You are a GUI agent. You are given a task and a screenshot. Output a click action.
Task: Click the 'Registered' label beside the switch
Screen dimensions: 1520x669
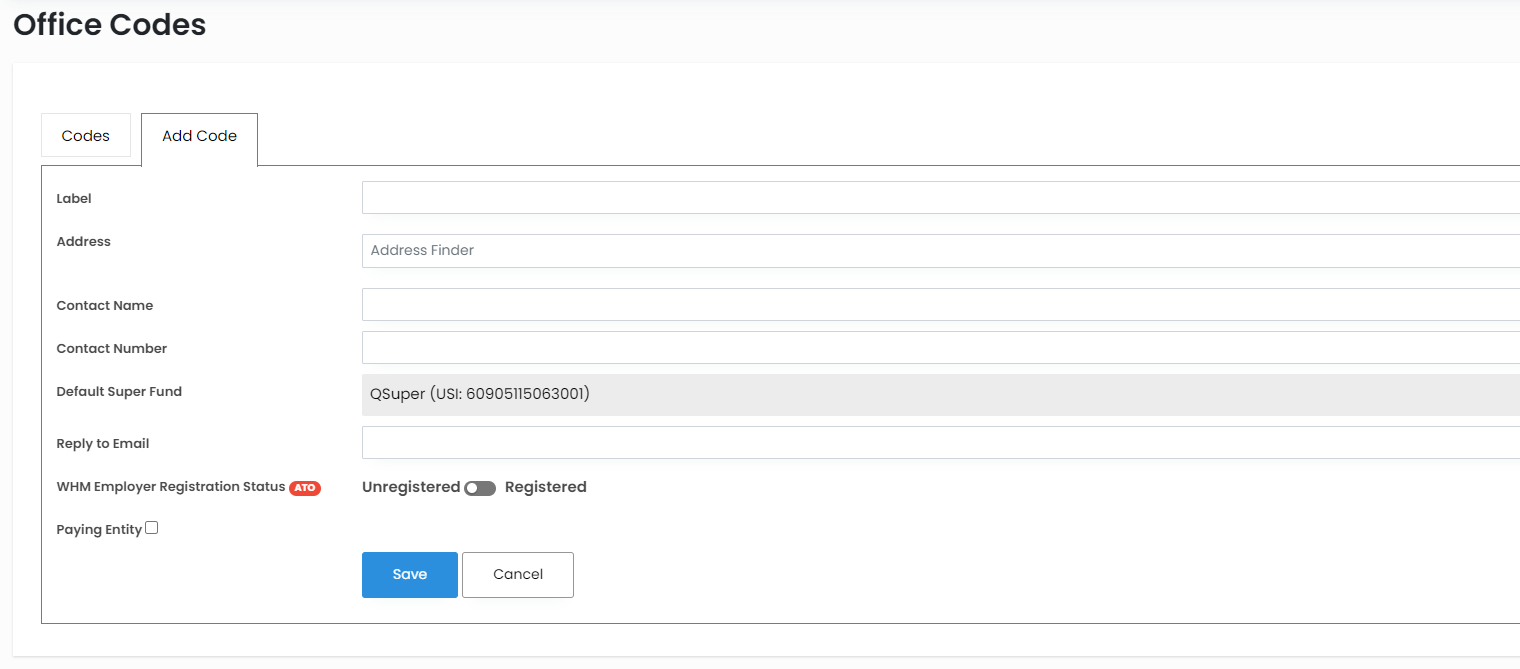coord(545,487)
